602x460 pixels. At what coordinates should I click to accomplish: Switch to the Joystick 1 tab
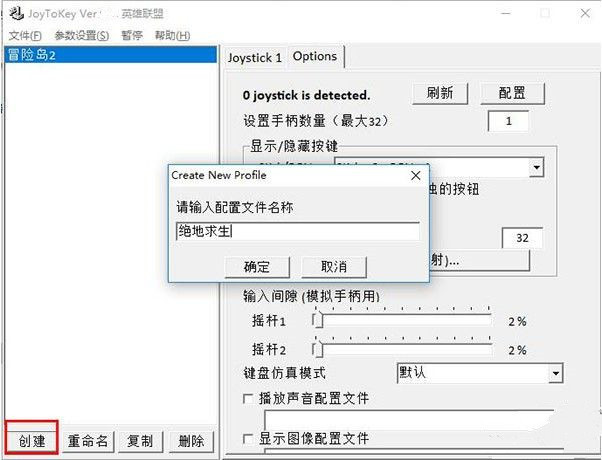255,58
